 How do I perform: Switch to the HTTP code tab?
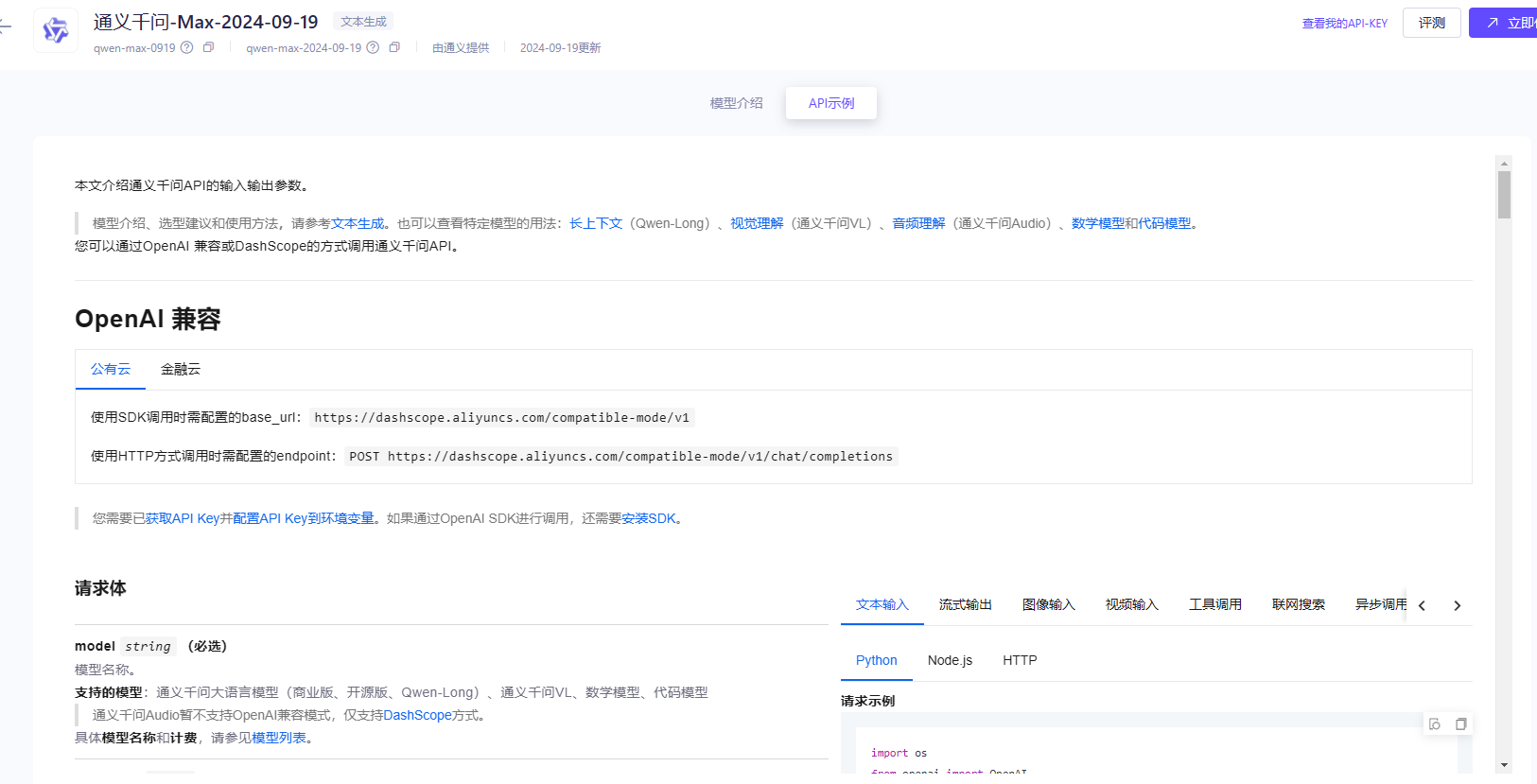tap(1020, 660)
